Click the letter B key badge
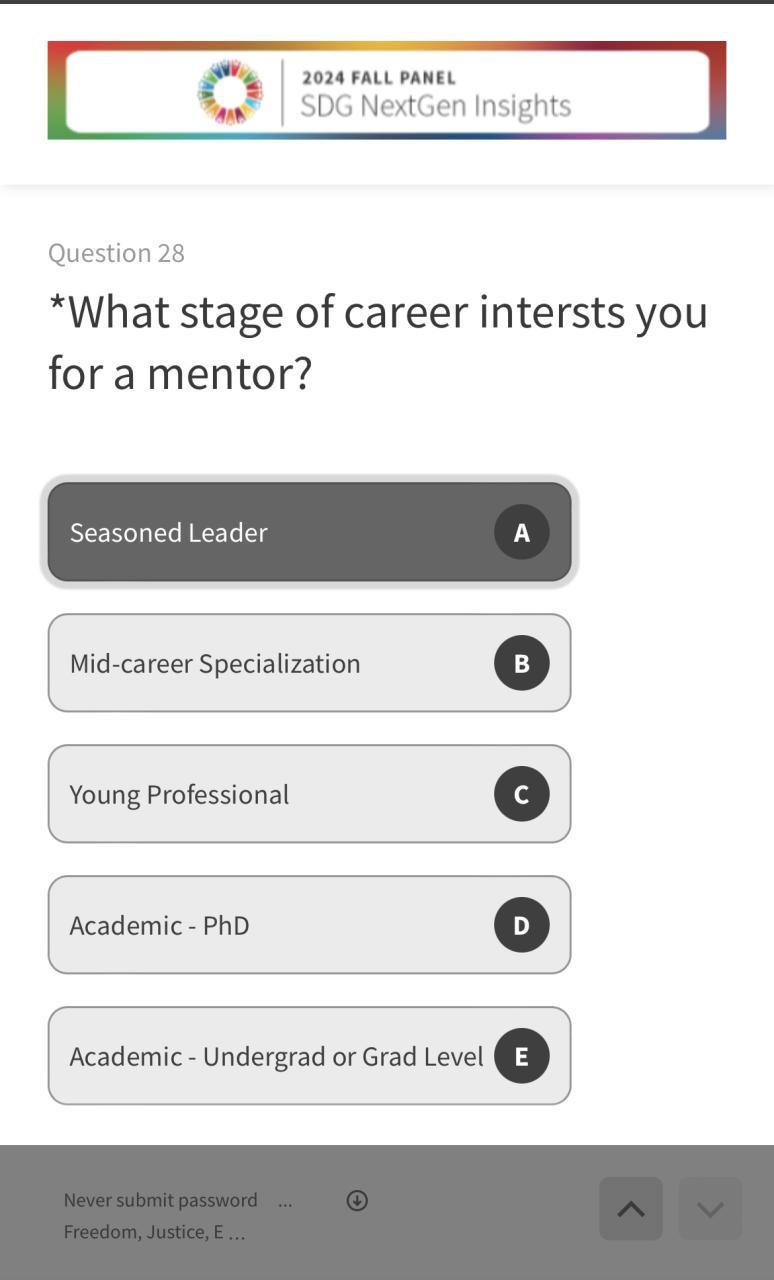Viewport: 774px width, 1280px height. coord(521,663)
